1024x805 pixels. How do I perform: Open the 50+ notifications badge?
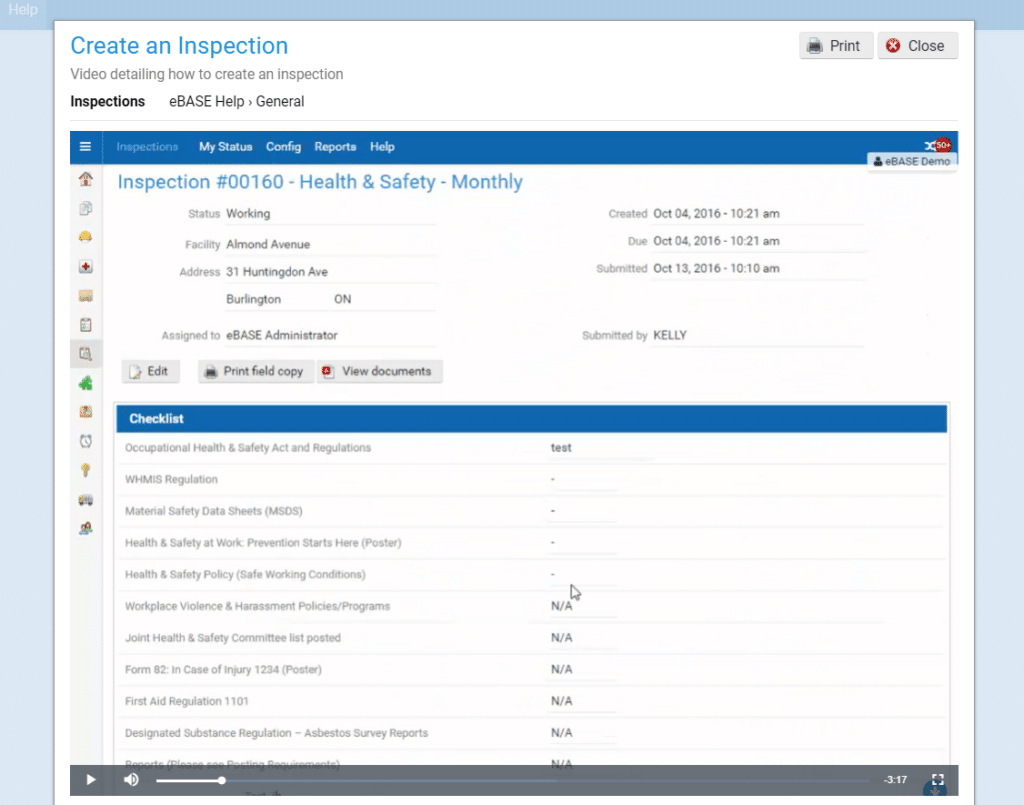pos(941,144)
